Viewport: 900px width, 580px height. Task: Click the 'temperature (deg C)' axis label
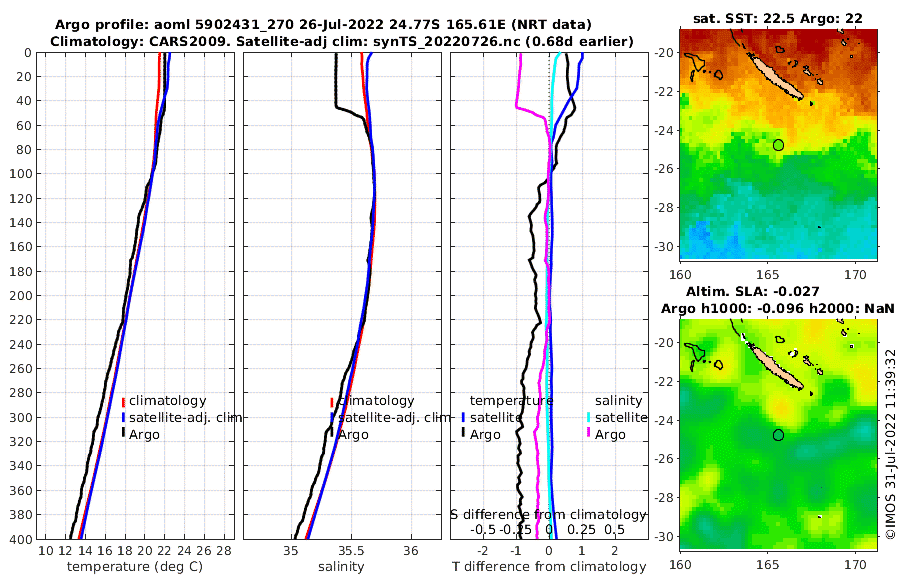(135, 567)
